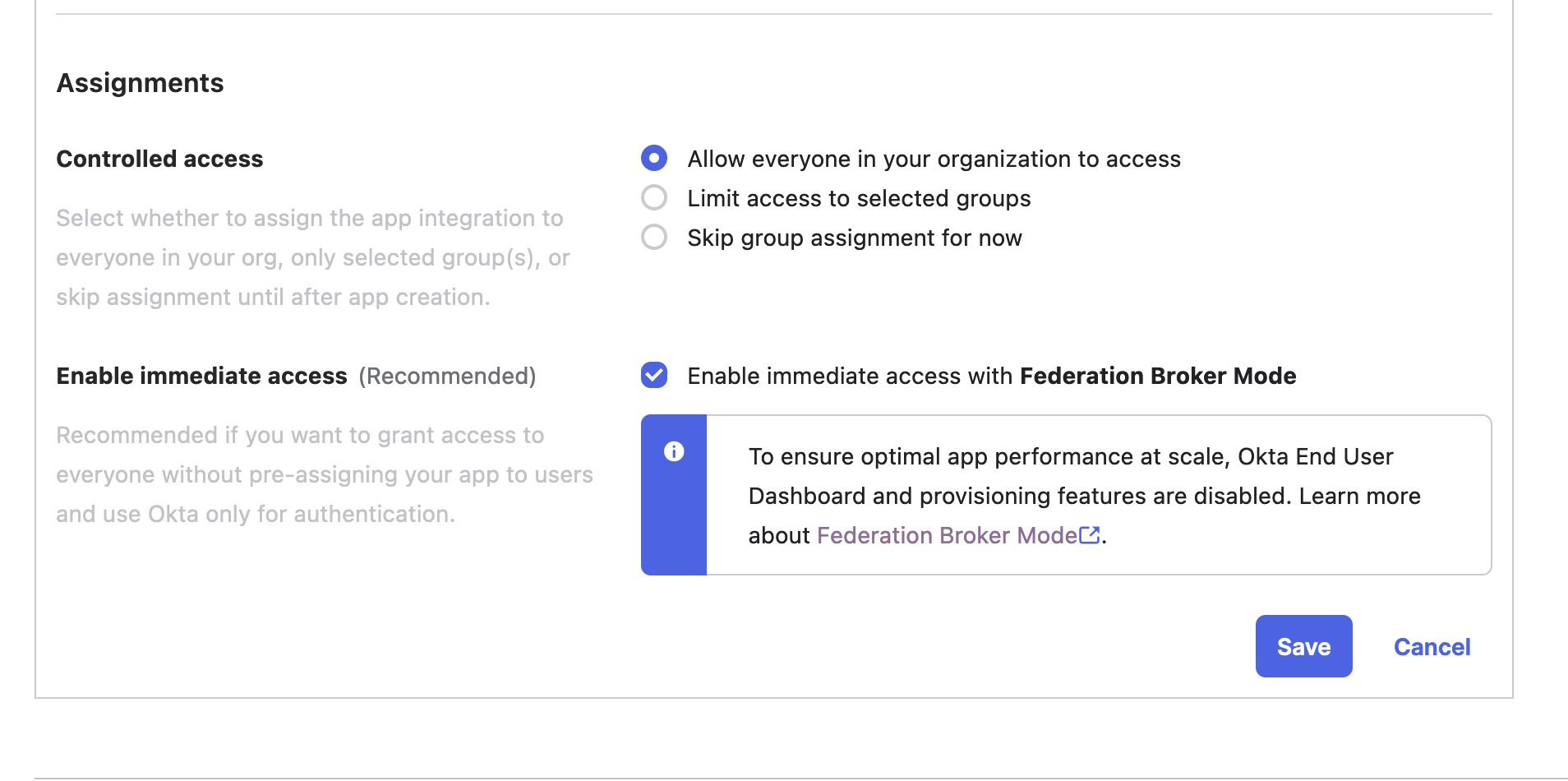The height and width of the screenshot is (781, 1568).
Task: Click the gray description under Controlled access
Action: 312,257
